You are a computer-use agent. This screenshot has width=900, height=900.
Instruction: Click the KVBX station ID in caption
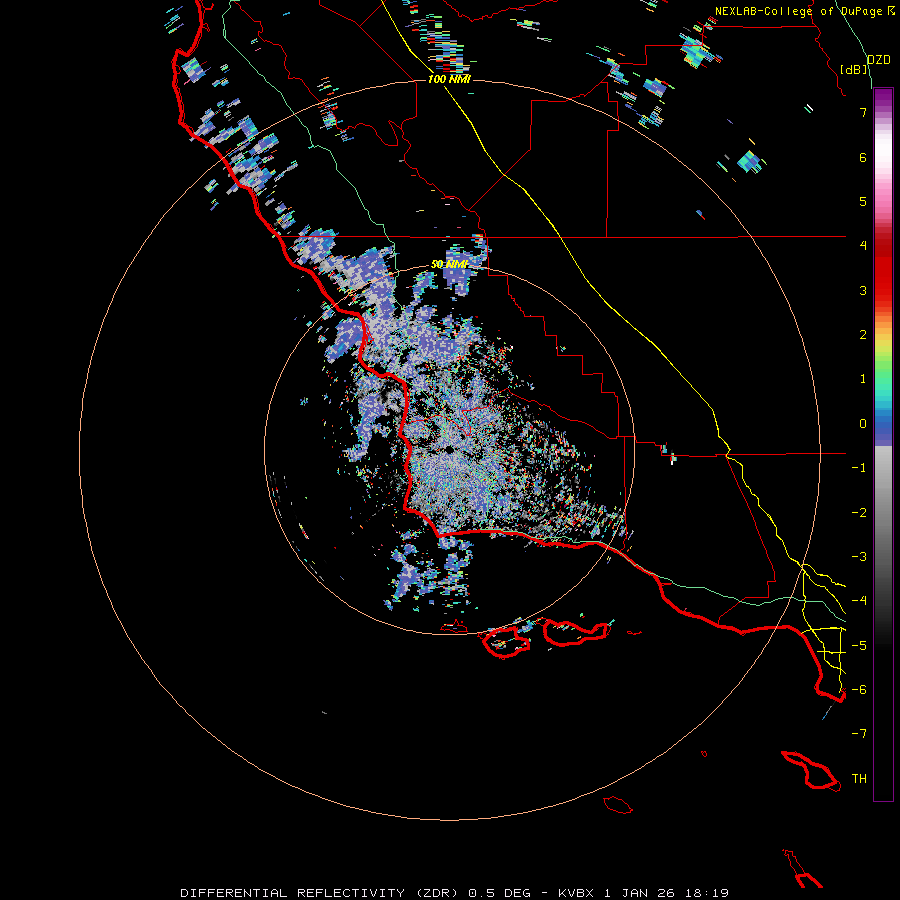click(576, 893)
